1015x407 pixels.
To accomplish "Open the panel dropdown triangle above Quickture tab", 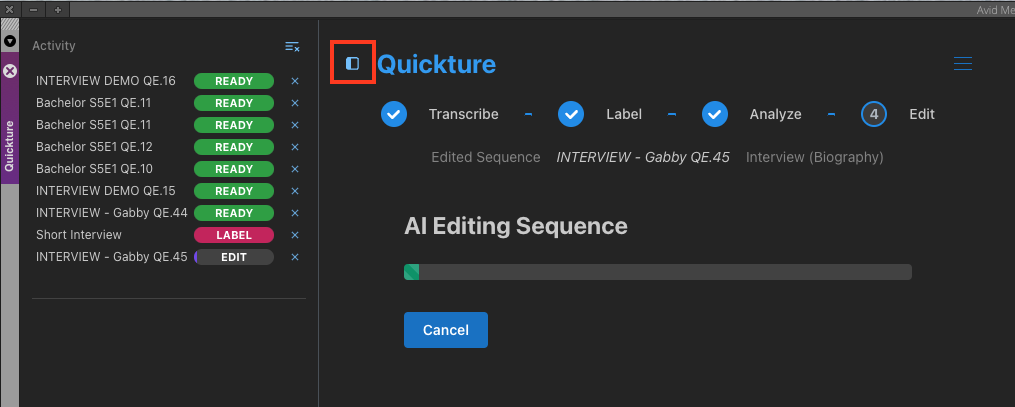I will tap(10, 41).
